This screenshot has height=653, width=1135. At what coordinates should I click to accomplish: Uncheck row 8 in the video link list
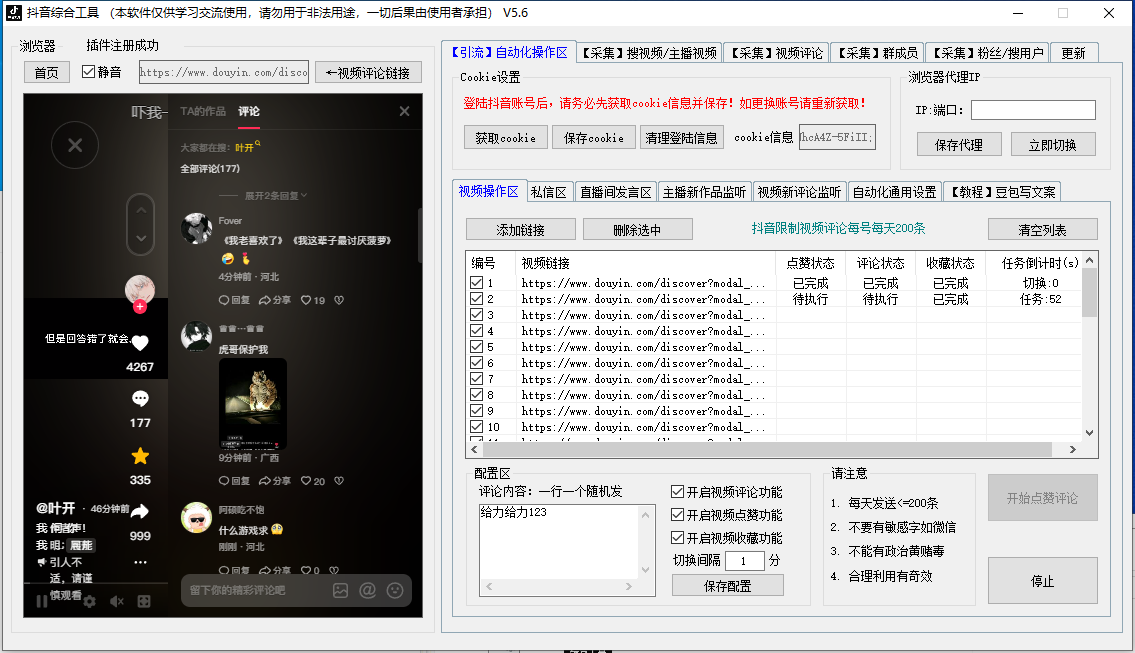click(476, 395)
